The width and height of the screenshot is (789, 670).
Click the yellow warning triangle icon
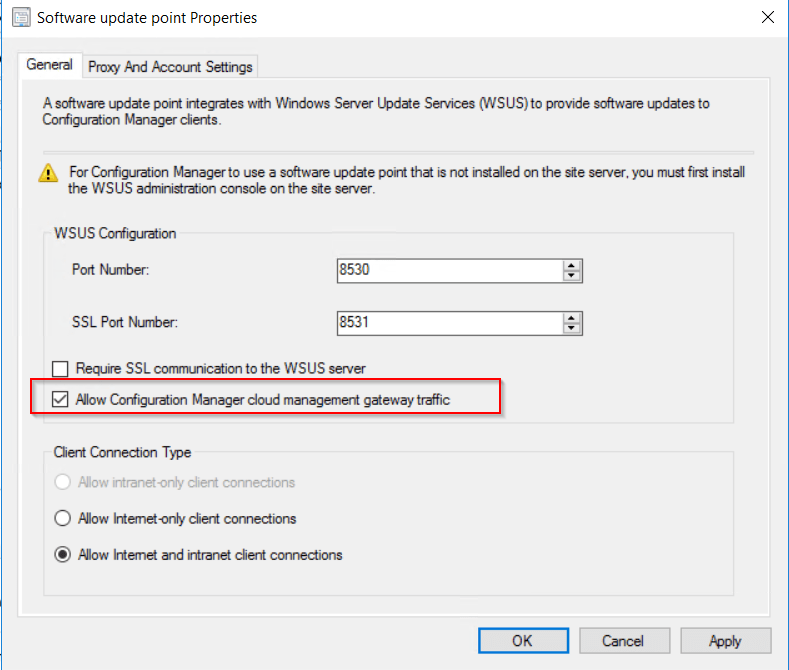pos(48,174)
